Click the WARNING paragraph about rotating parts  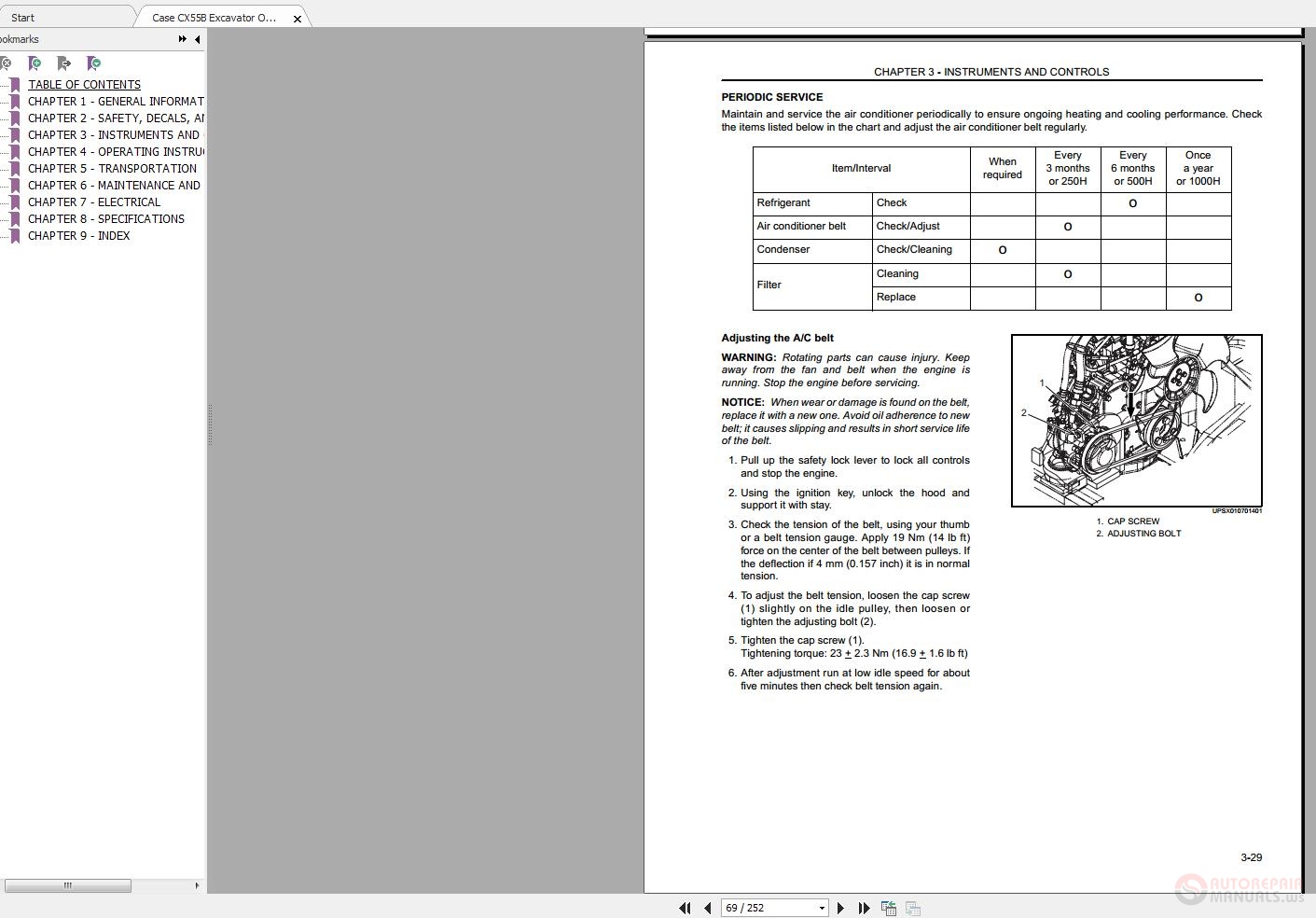point(845,370)
